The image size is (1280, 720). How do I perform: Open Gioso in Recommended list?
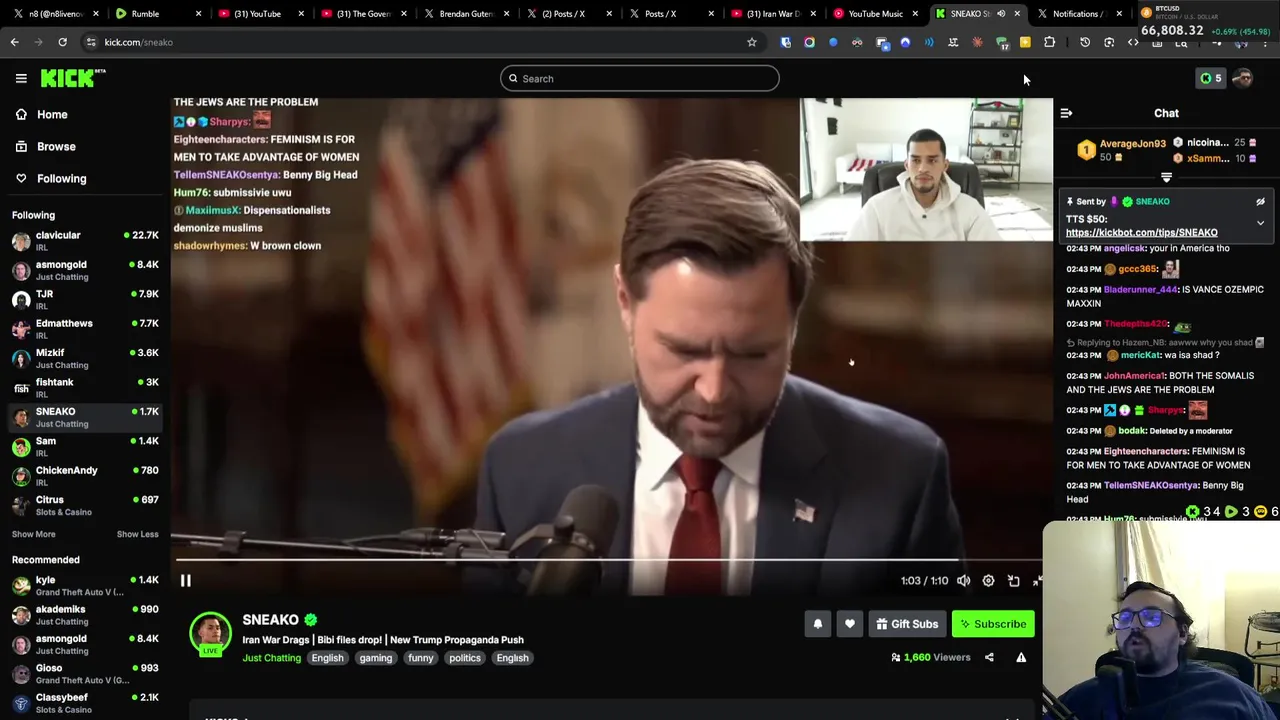(85, 674)
